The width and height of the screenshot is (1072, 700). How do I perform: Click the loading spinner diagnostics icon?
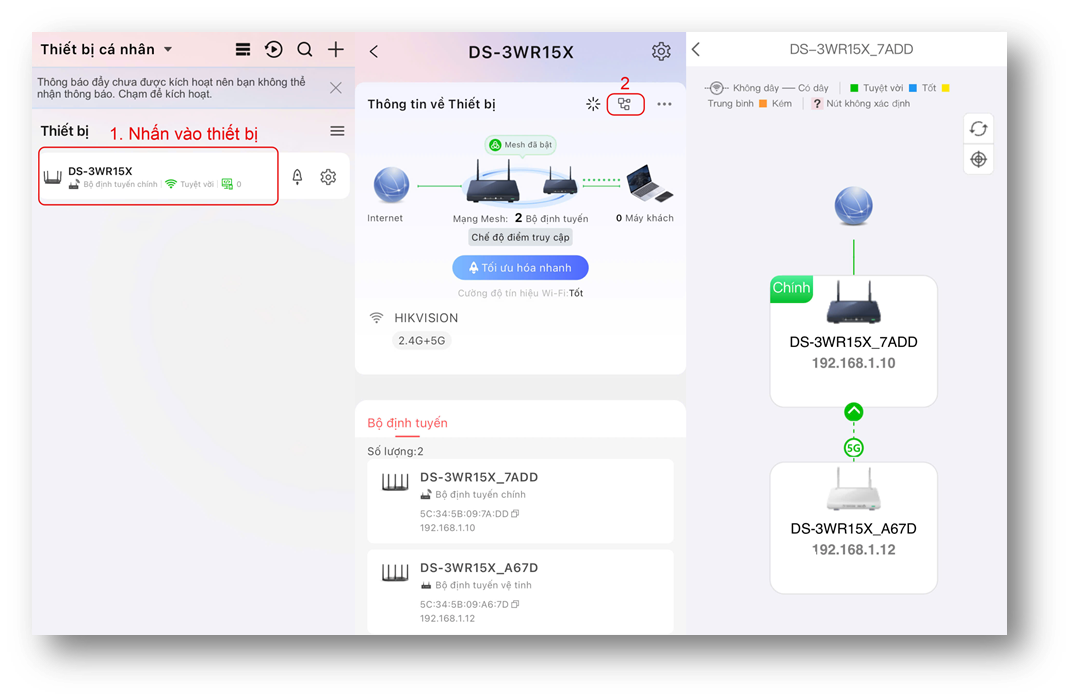tap(593, 104)
